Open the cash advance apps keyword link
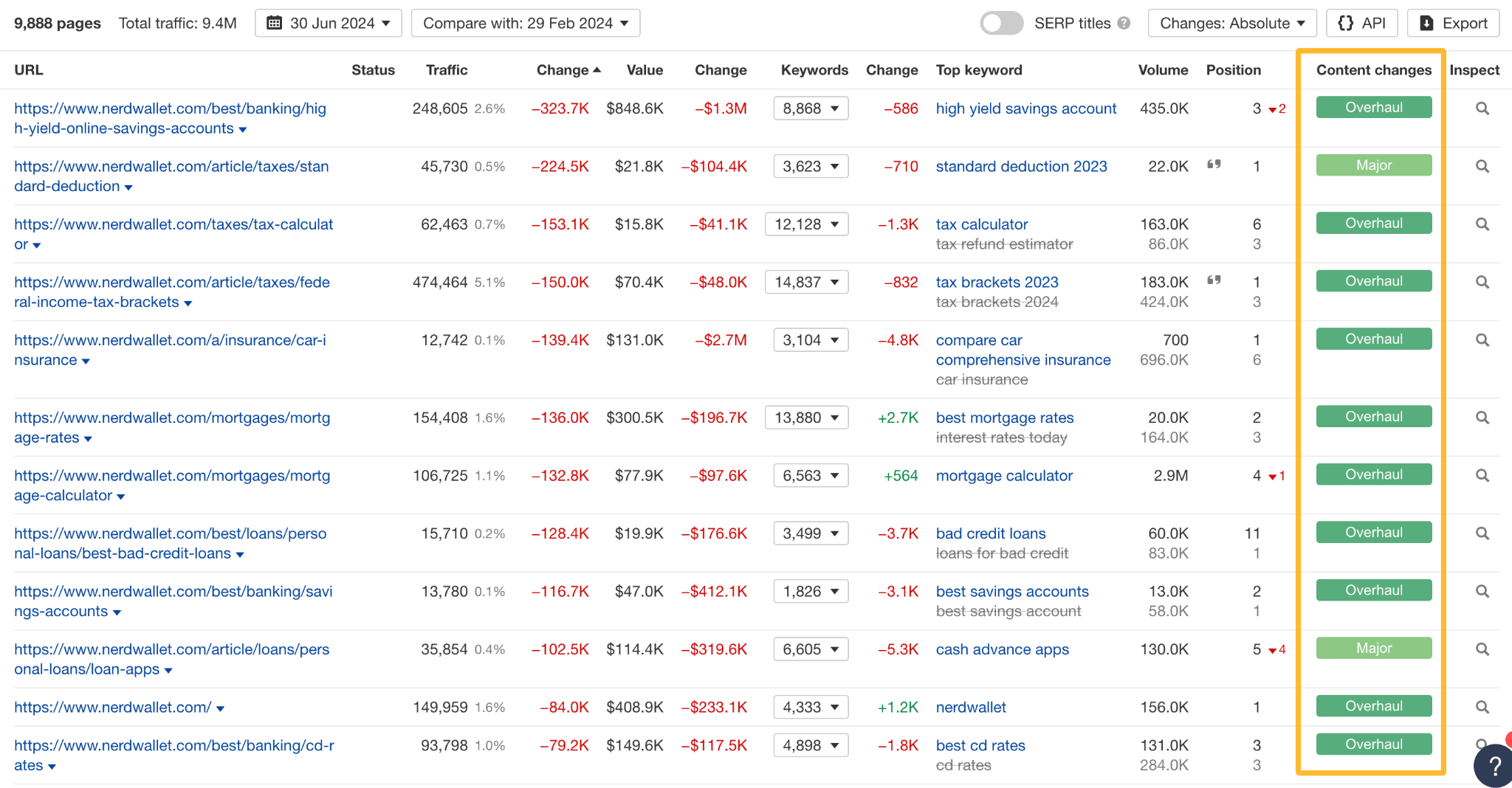The height and width of the screenshot is (788, 1512). (1002, 649)
